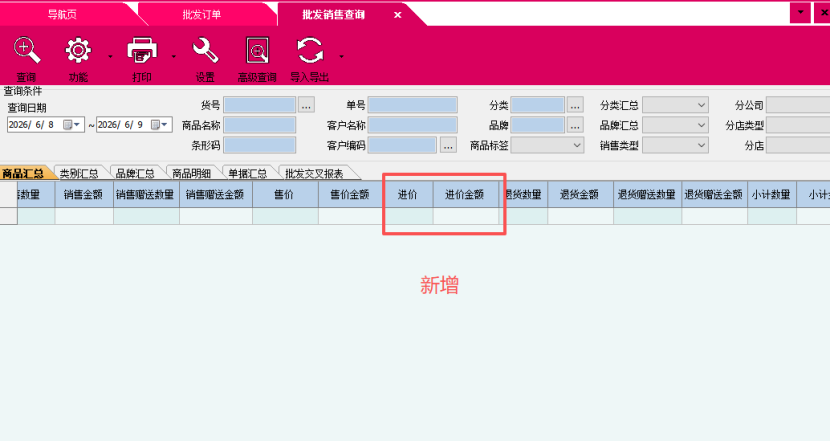830x441 pixels.
Task: Open 高级查询 advanced search icon
Action: pyautogui.click(x=258, y=50)
